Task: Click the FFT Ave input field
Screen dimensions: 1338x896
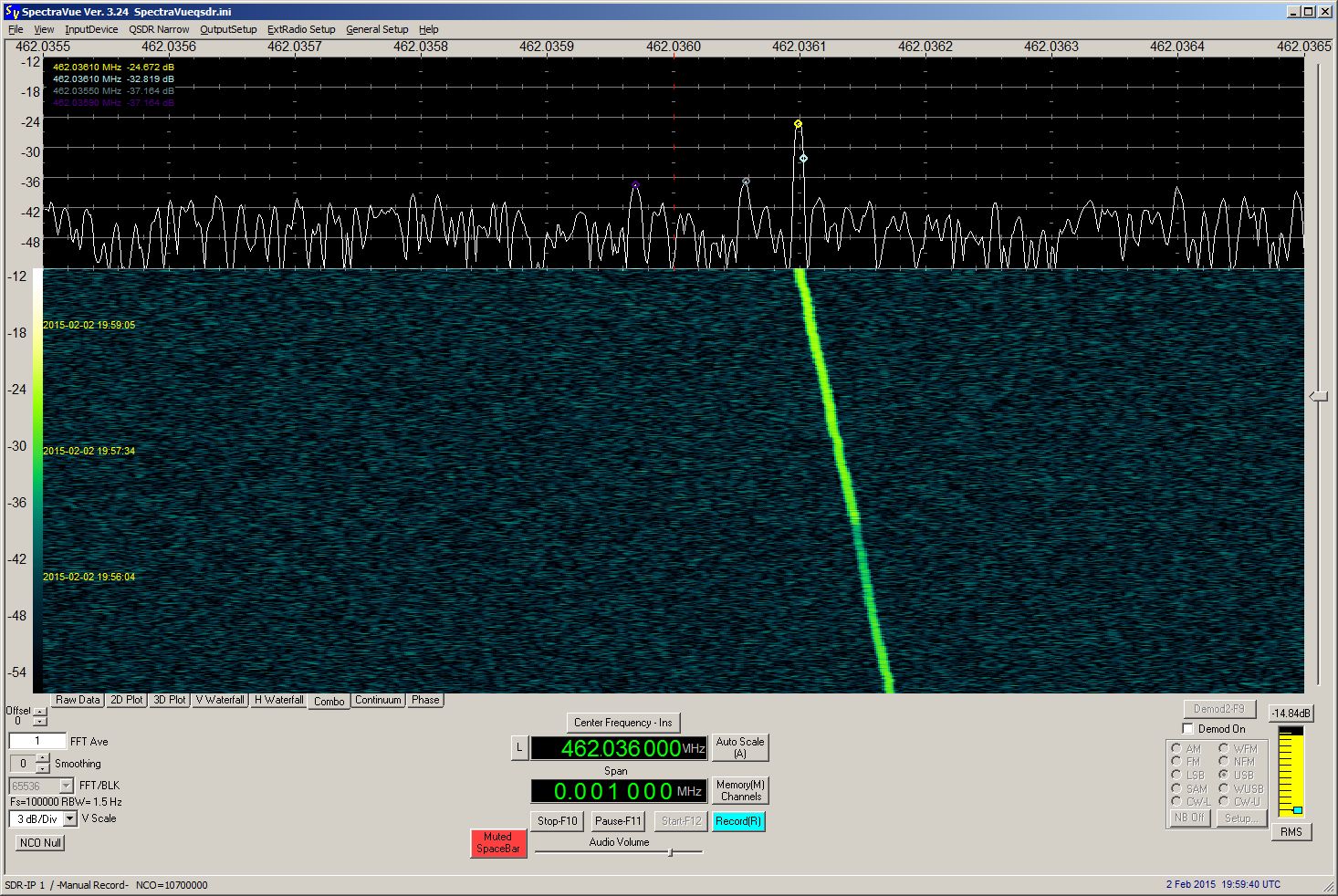Action: (37, 741)
